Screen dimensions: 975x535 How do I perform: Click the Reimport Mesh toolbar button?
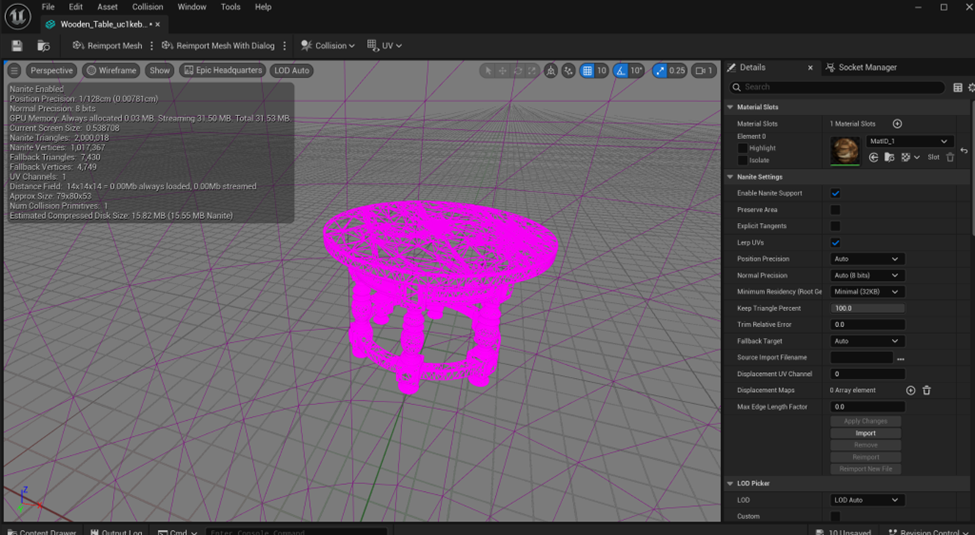pos(108,45)
